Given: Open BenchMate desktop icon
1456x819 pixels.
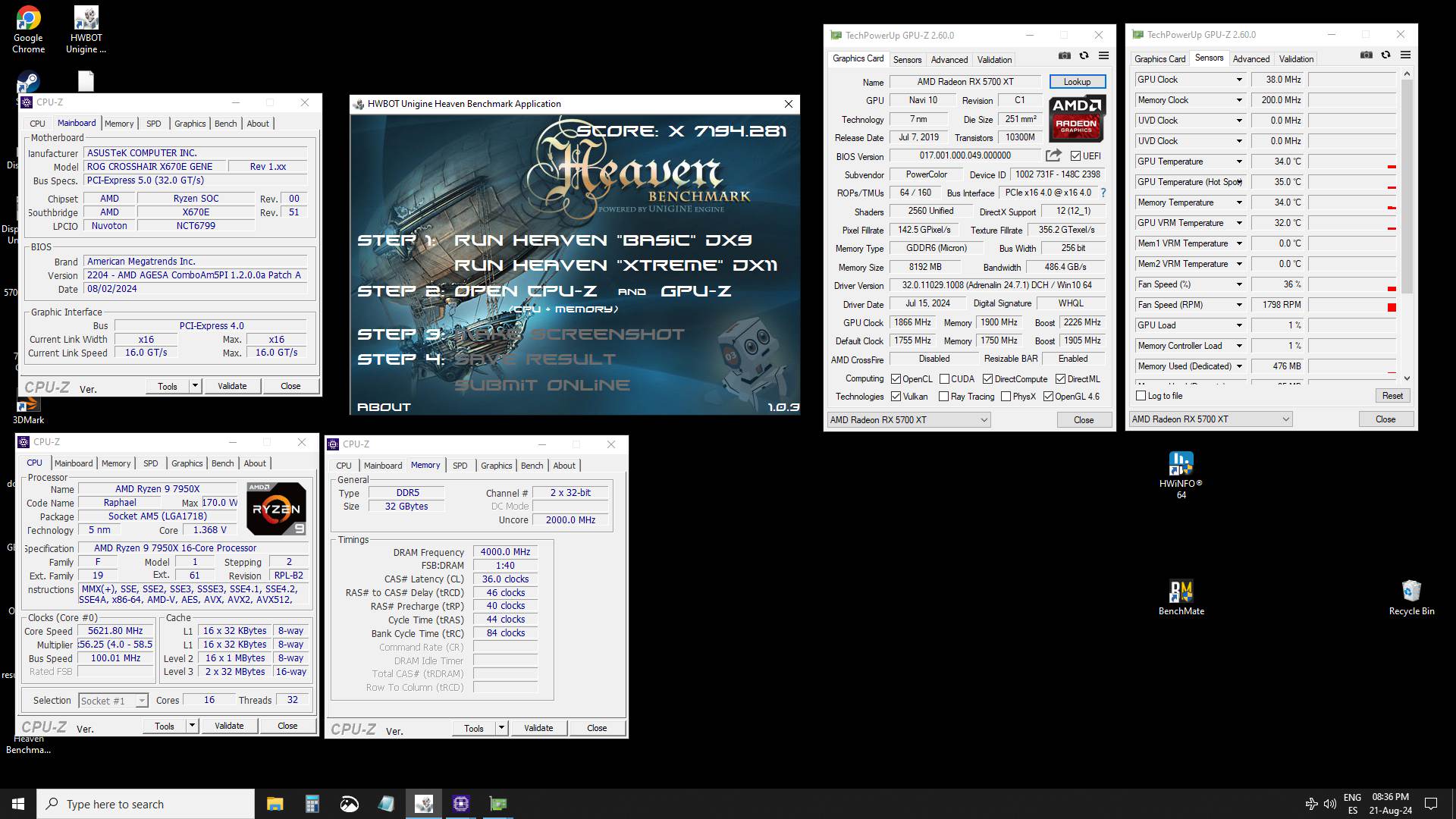Looking at the screenshot, I should (x=1181, y=598).
